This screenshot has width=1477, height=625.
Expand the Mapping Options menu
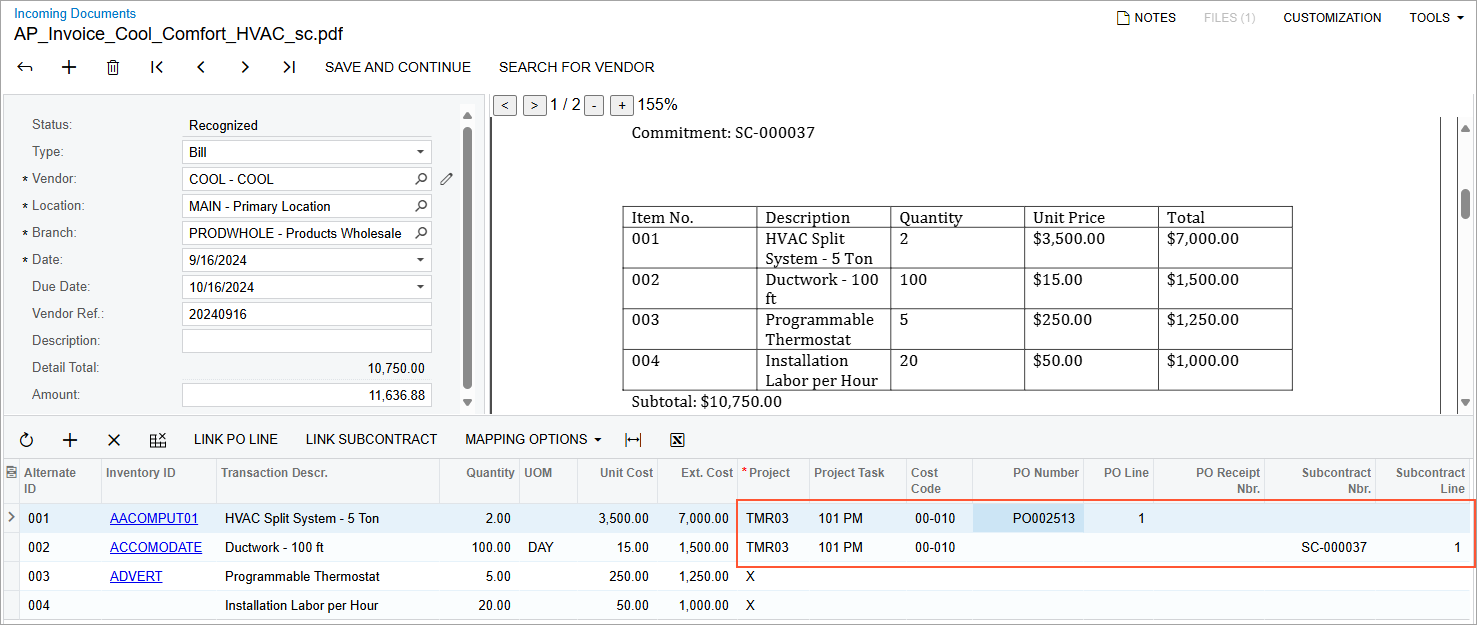pos(533,440)
